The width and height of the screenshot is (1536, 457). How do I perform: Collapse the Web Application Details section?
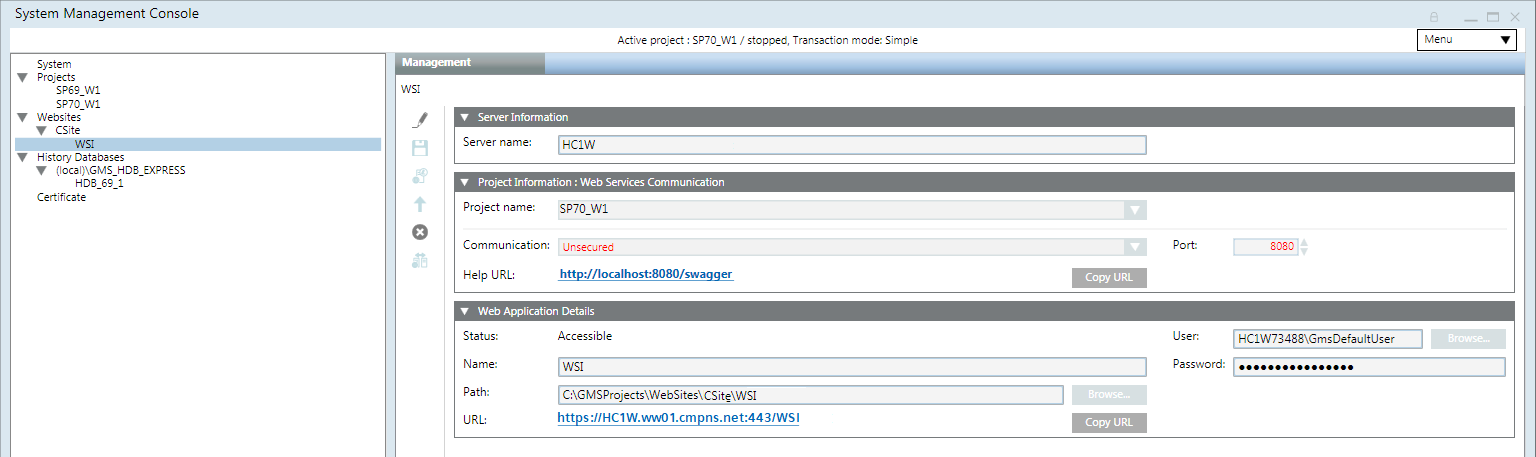[465, 312]
